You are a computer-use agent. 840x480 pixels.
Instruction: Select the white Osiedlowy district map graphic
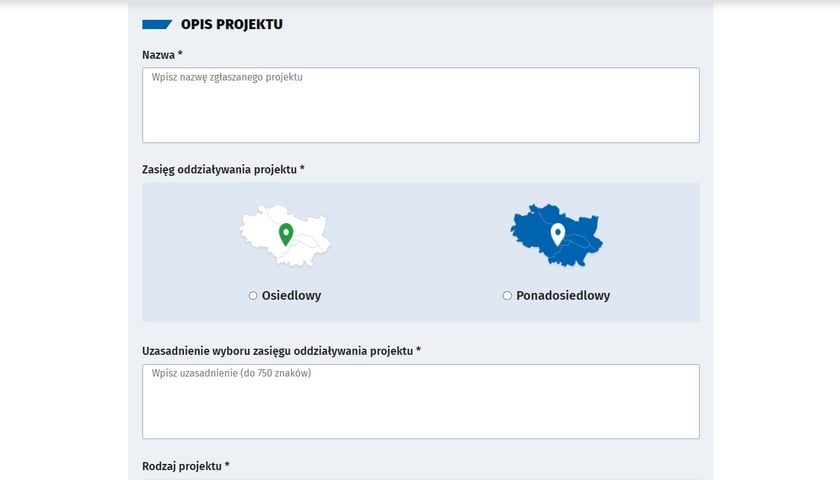coord(284,235)
